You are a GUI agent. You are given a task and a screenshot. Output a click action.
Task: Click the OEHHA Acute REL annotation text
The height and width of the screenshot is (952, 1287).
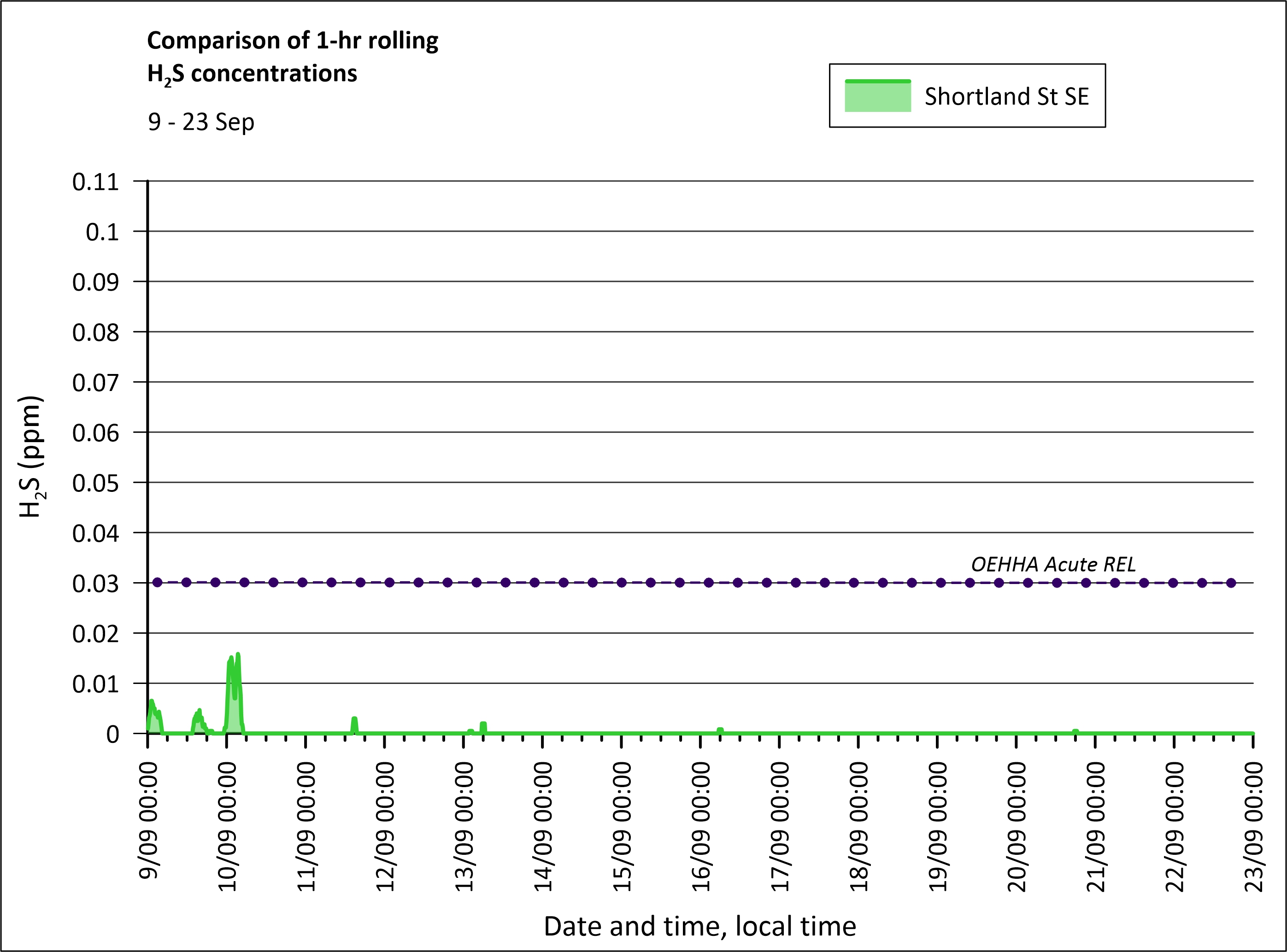point(1053,564)
